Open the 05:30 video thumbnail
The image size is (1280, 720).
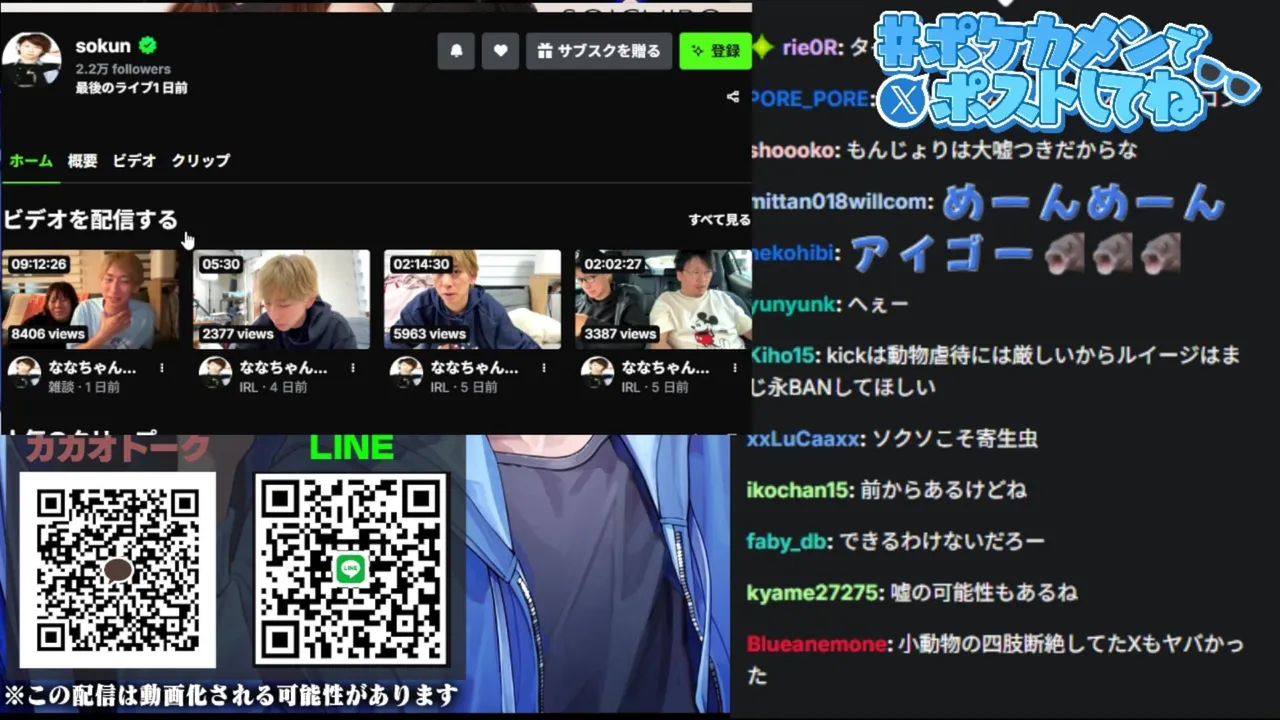tap(281, 299)
